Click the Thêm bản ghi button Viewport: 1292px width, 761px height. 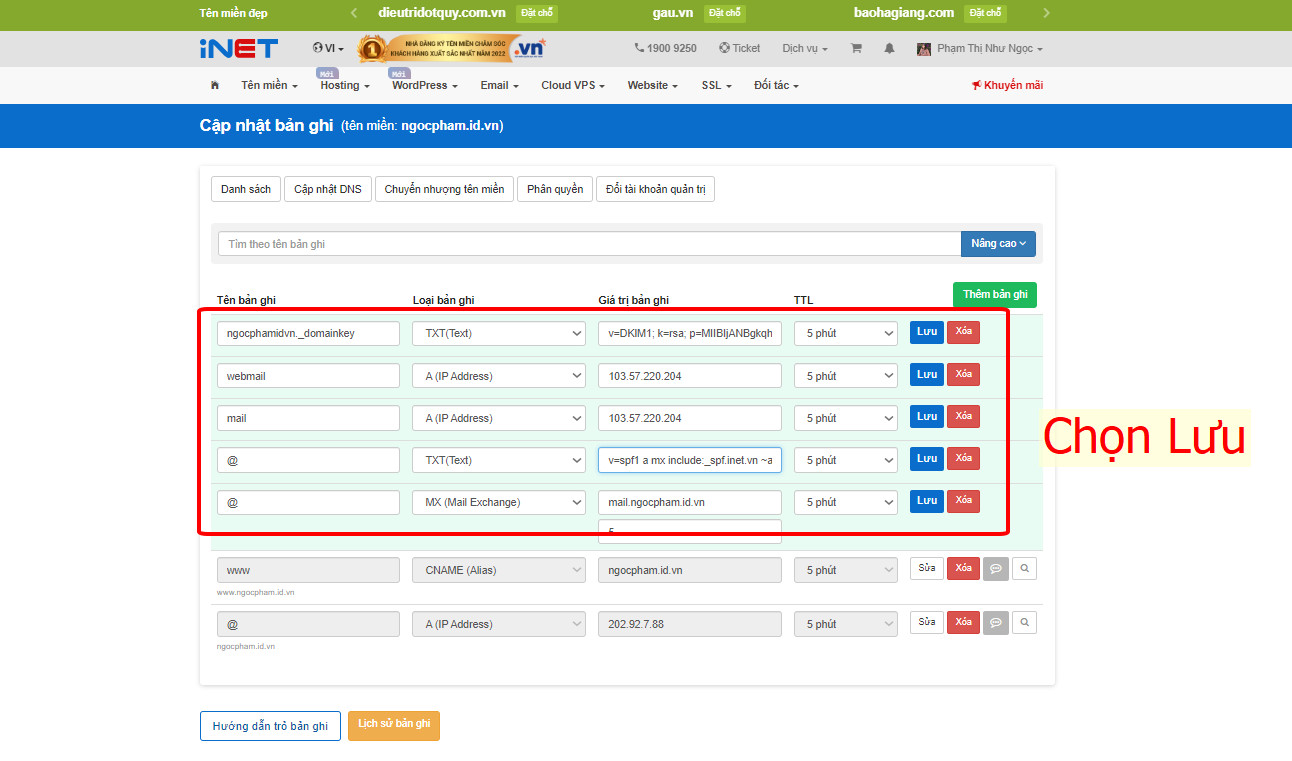click(x=994, y=294)
